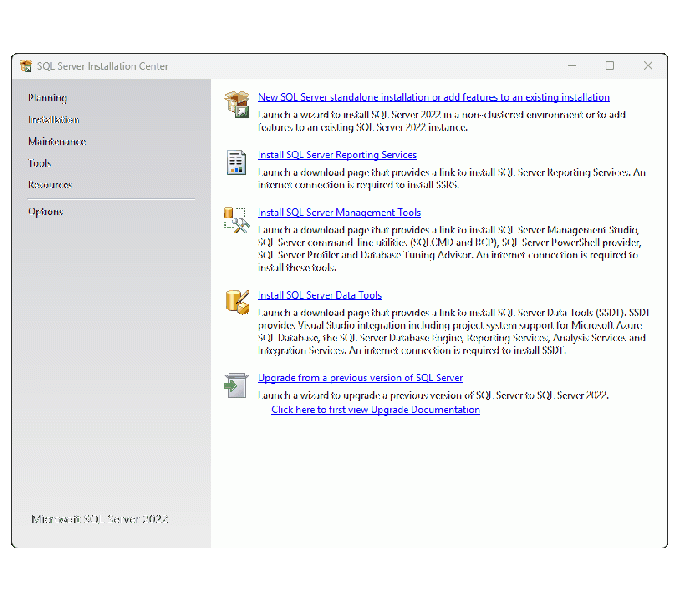Screen dimensions: 683x599
Task: Click the 'Launch a wizard to install SQL Server 2022' description
Action: (x=442, y=121)
